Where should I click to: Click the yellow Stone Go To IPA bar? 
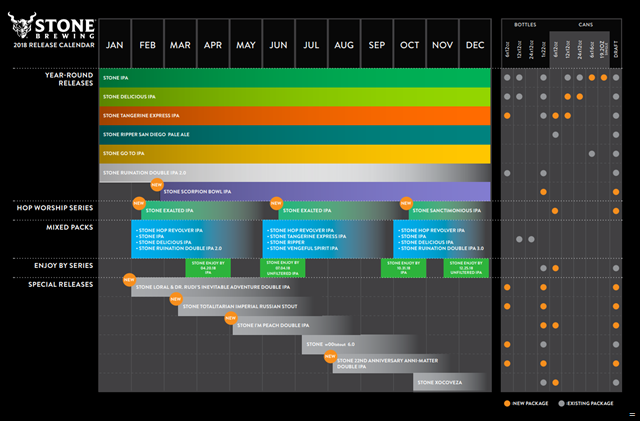point(295,154)
